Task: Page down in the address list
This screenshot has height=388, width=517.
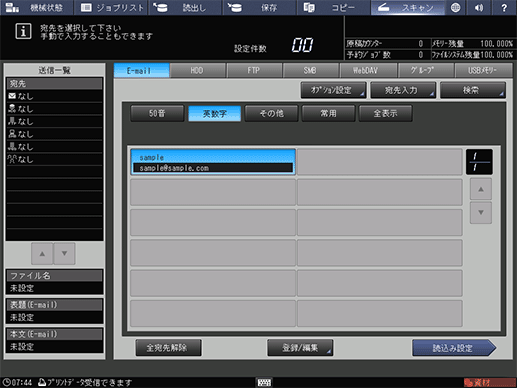Action: tap(481, 212)
